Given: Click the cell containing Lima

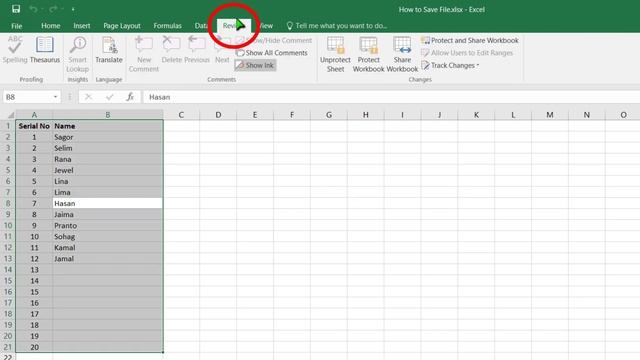Looking at the screenshot, I should [x=108, y=192].
